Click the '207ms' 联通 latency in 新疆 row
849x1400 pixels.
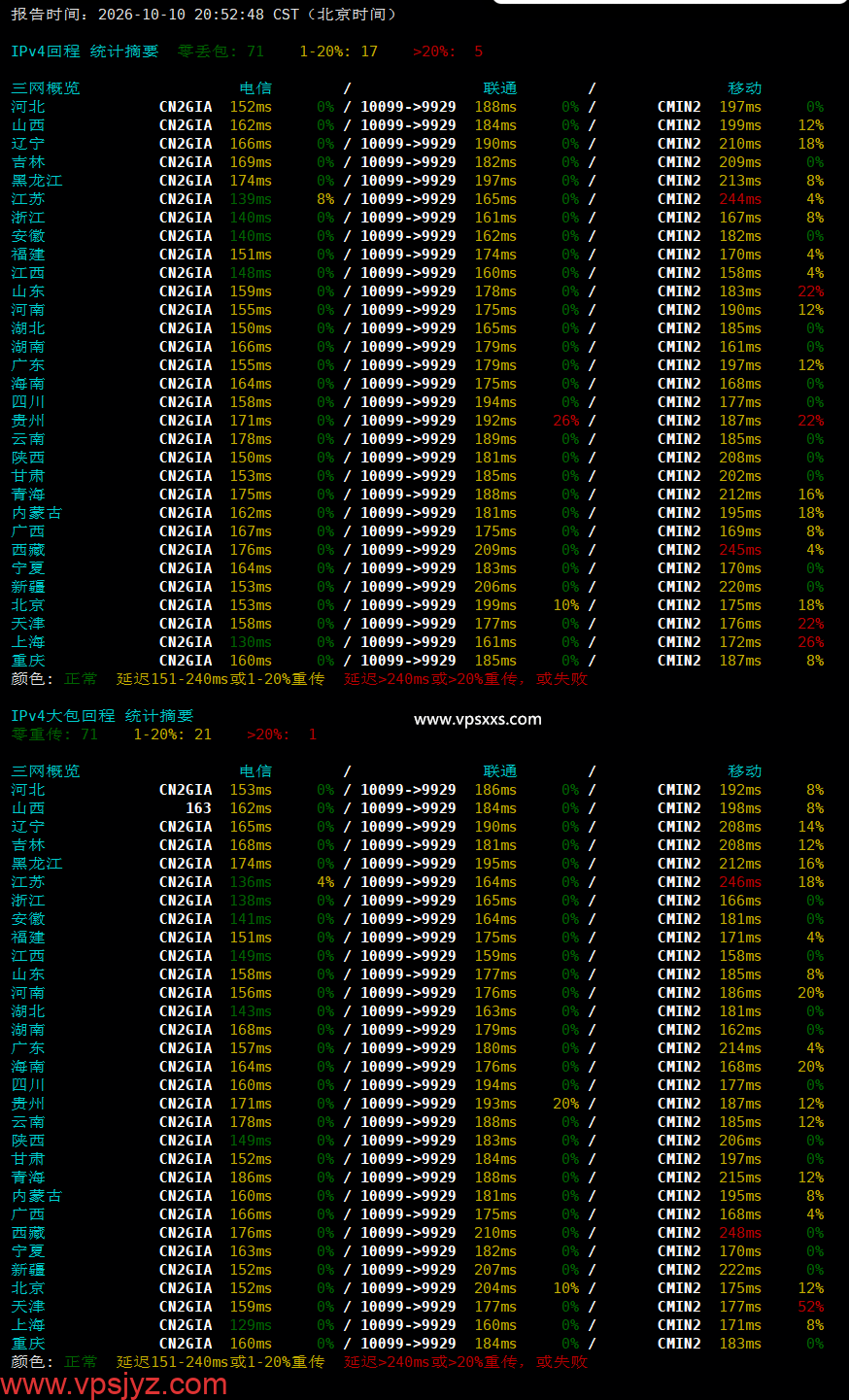[495, 1270]
